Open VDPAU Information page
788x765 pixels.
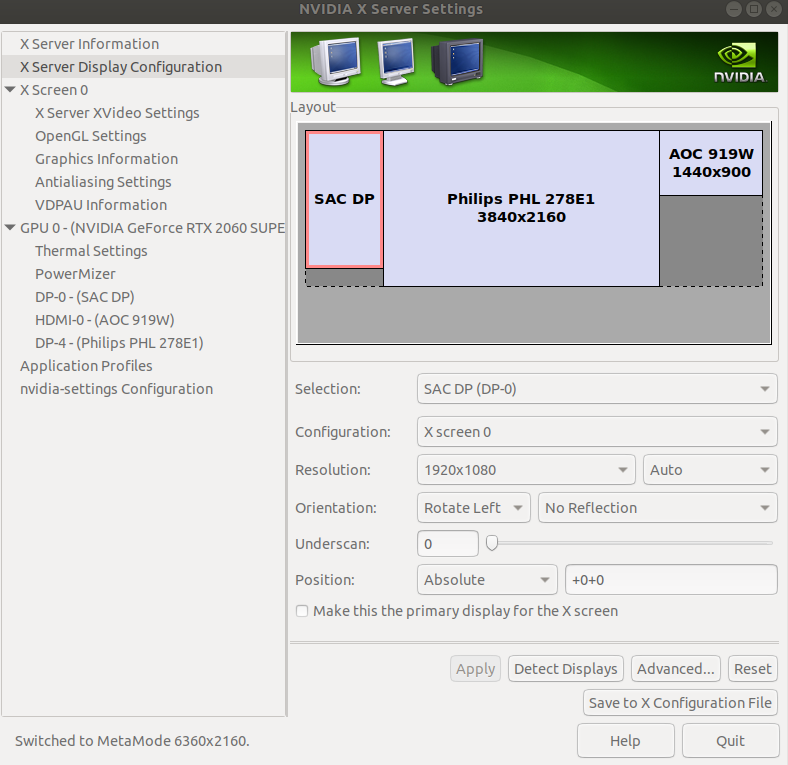click(101, 205)
